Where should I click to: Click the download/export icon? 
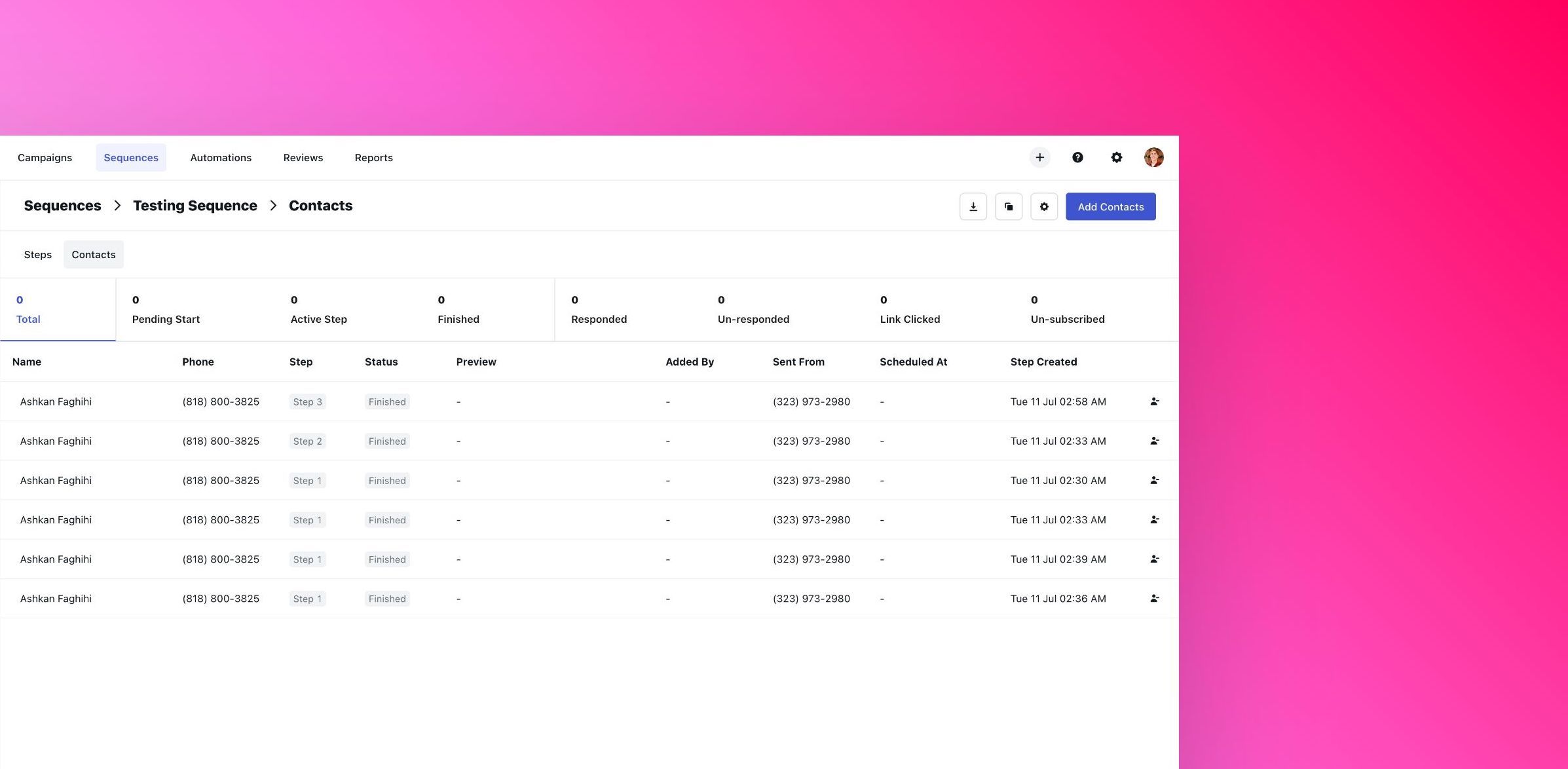(x=973, y=206)
